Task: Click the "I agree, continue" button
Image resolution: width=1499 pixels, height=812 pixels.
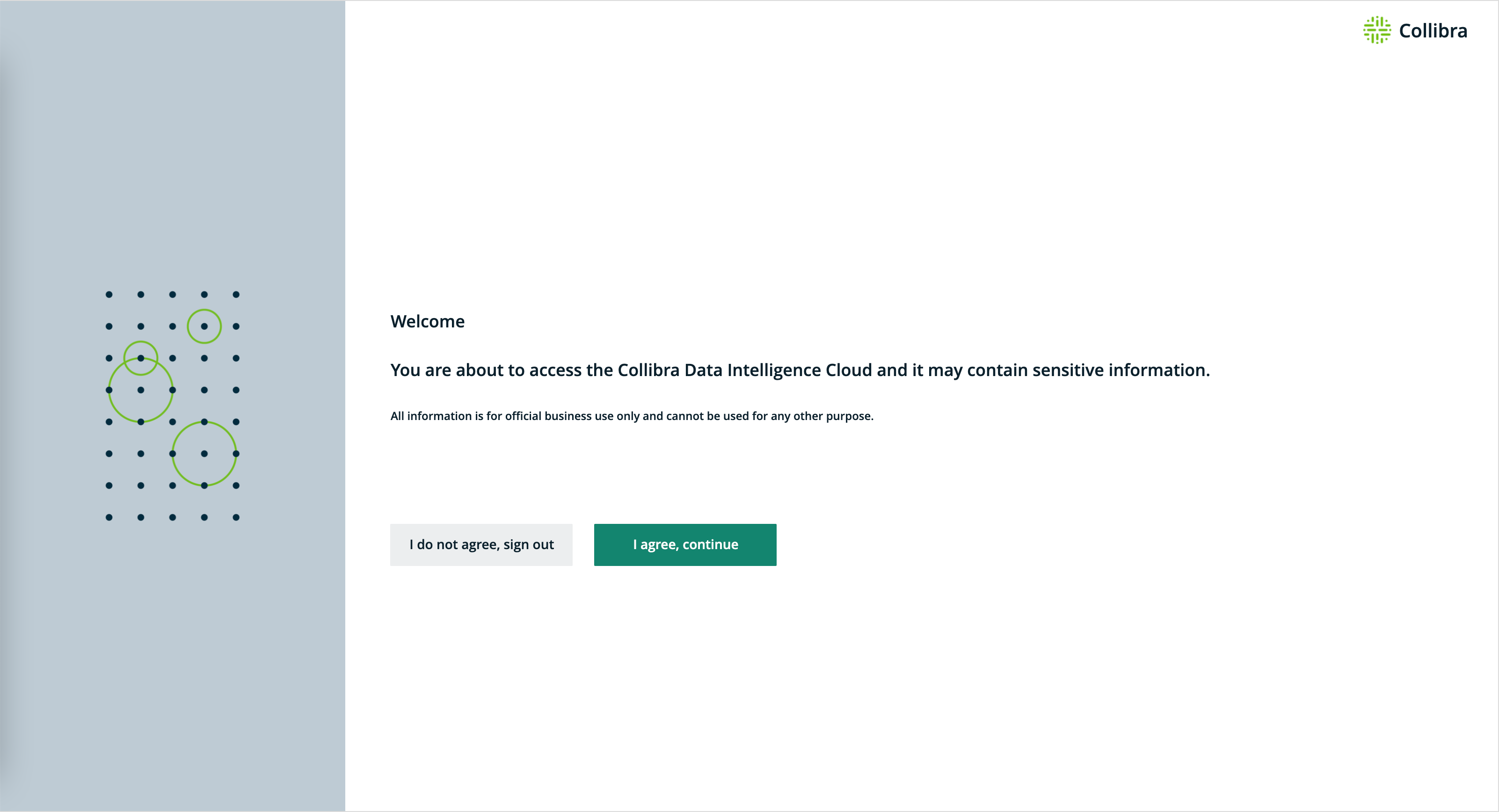Action: 685,544
